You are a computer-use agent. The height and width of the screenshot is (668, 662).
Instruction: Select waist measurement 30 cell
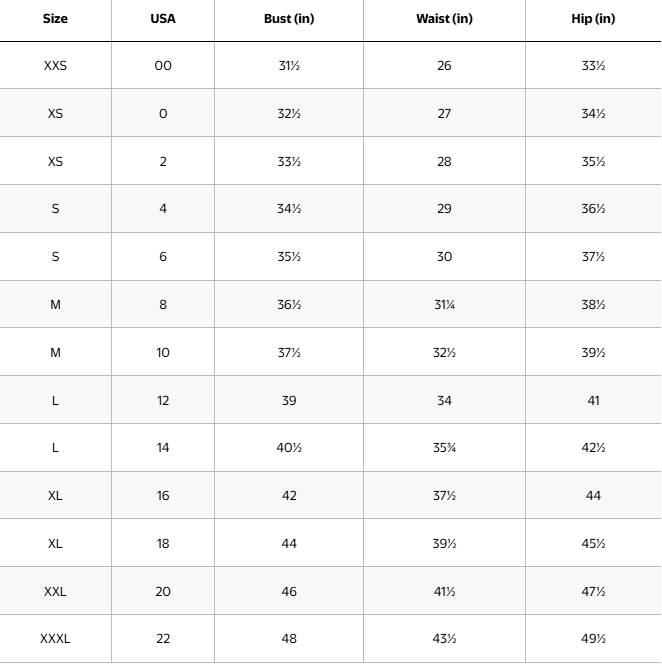pos(444,257)
